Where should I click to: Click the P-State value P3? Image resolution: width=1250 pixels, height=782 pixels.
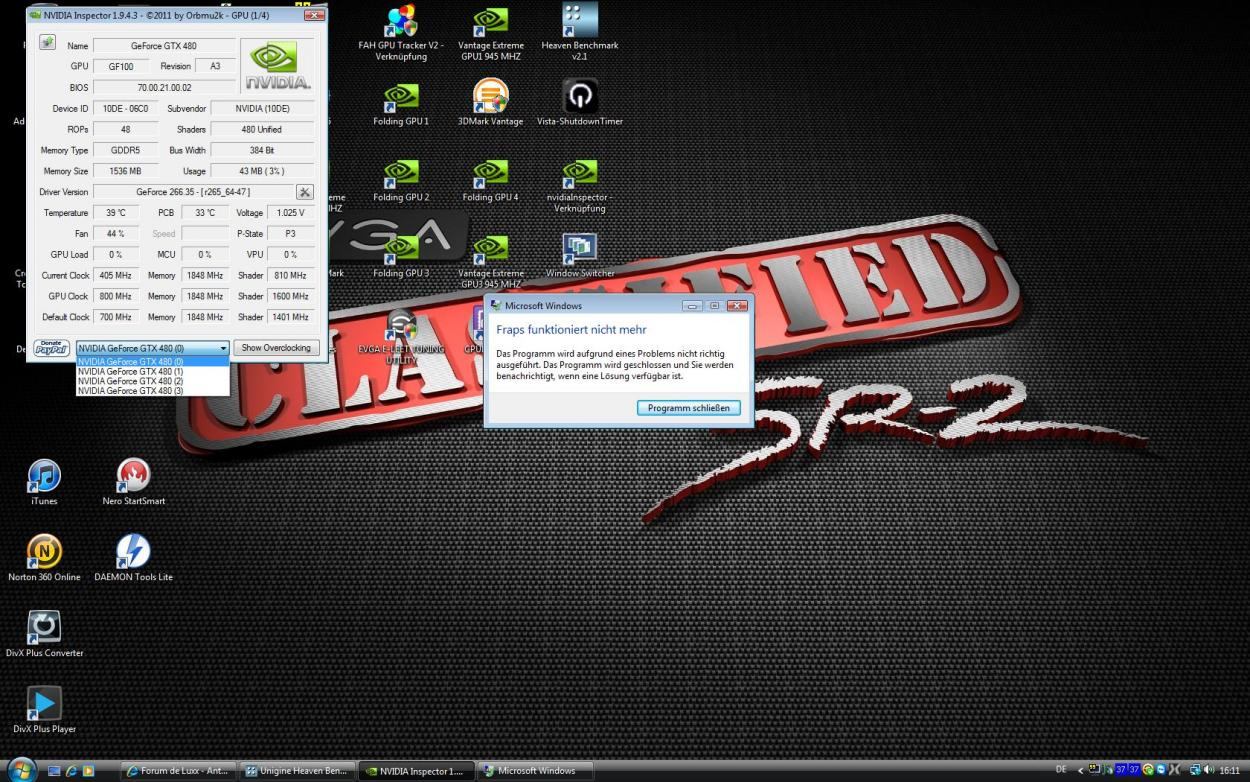pos(291,234)
